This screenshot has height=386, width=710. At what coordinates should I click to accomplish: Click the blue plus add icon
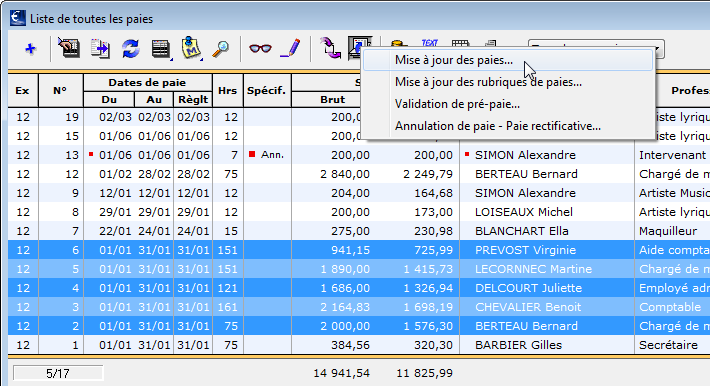pyautogui.click(x=30, y=48)
